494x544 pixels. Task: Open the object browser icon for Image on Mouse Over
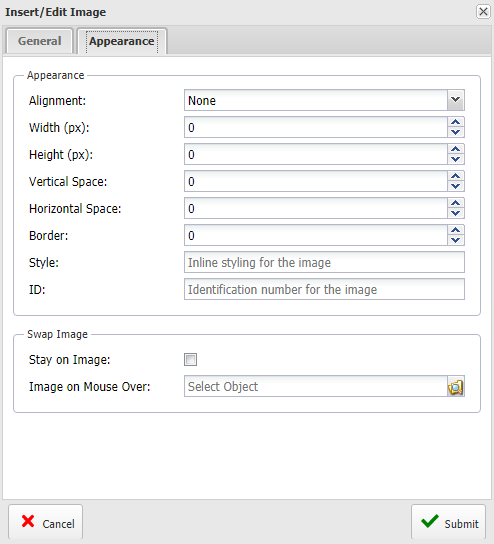coord(455,386)
